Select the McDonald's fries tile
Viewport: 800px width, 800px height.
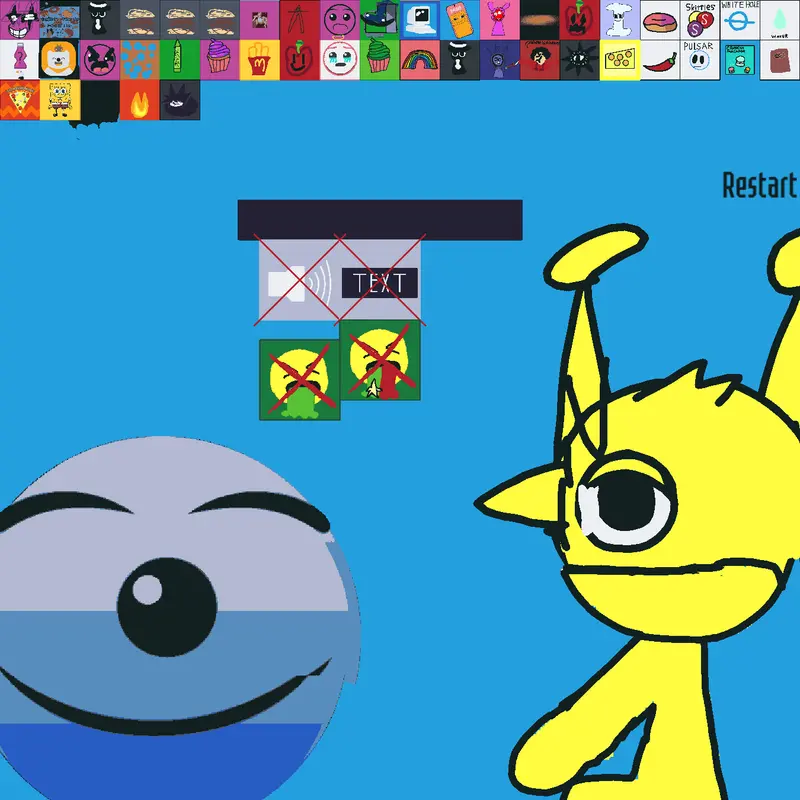[x=260, y=60]
